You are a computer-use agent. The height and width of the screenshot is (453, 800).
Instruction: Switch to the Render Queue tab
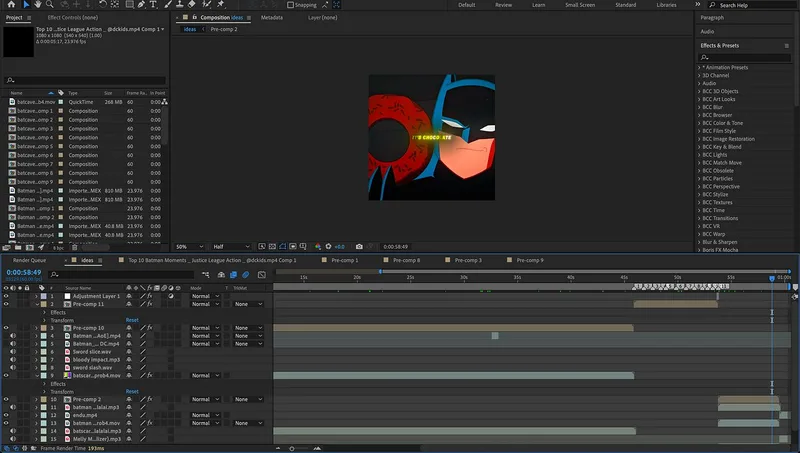[x=30, y=260]
